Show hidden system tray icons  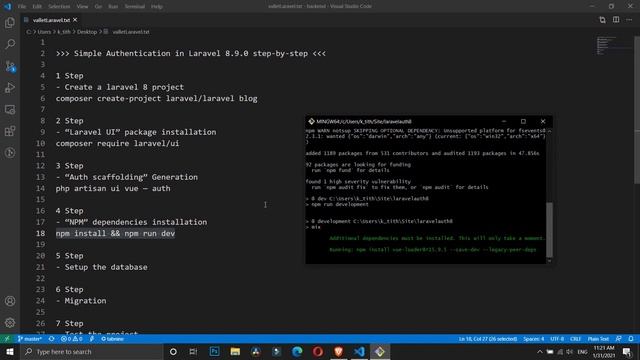tap(540, 351)
